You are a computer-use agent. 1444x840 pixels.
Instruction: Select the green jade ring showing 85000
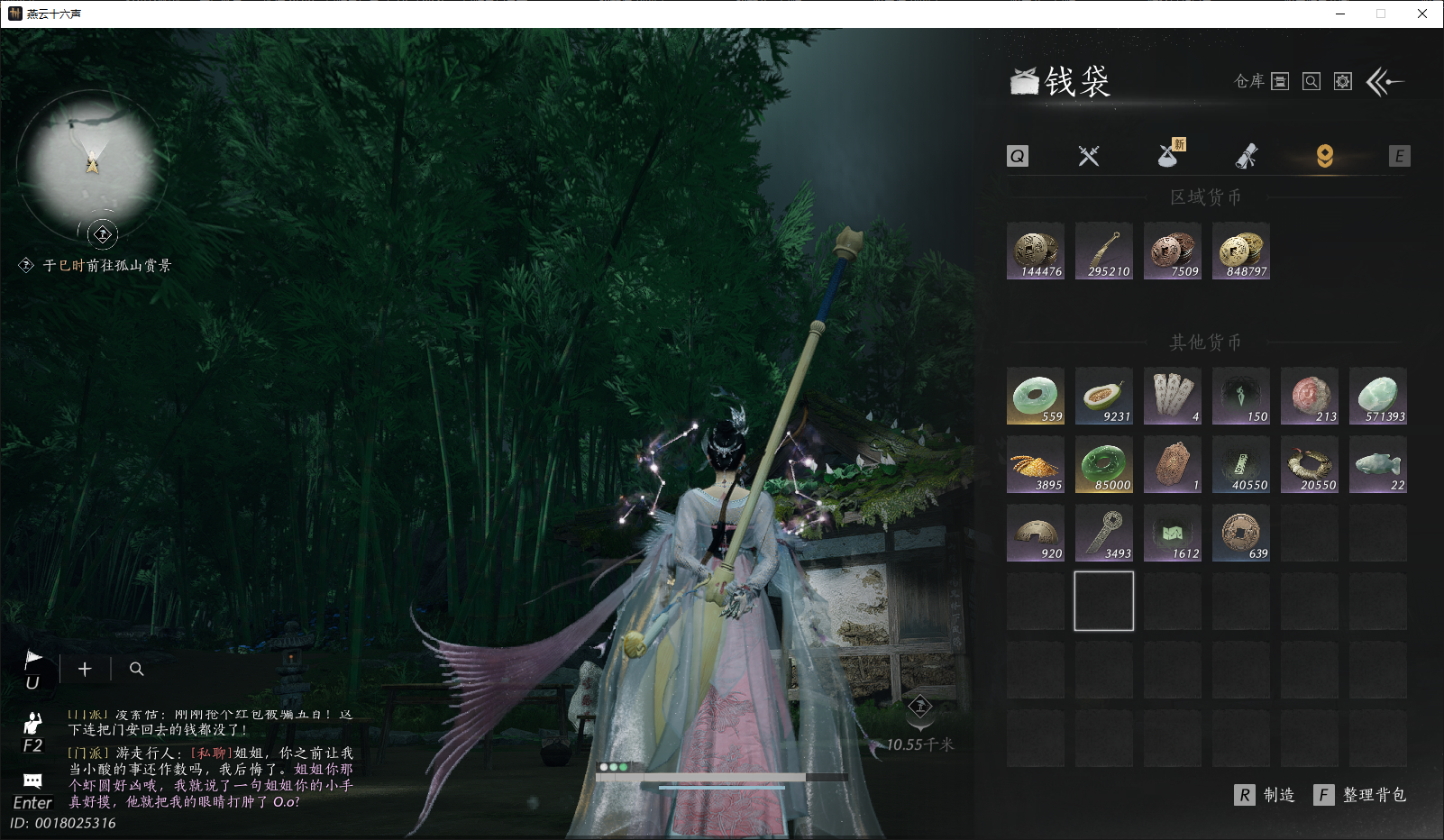pyautogui.click(x=1104, y=465)
